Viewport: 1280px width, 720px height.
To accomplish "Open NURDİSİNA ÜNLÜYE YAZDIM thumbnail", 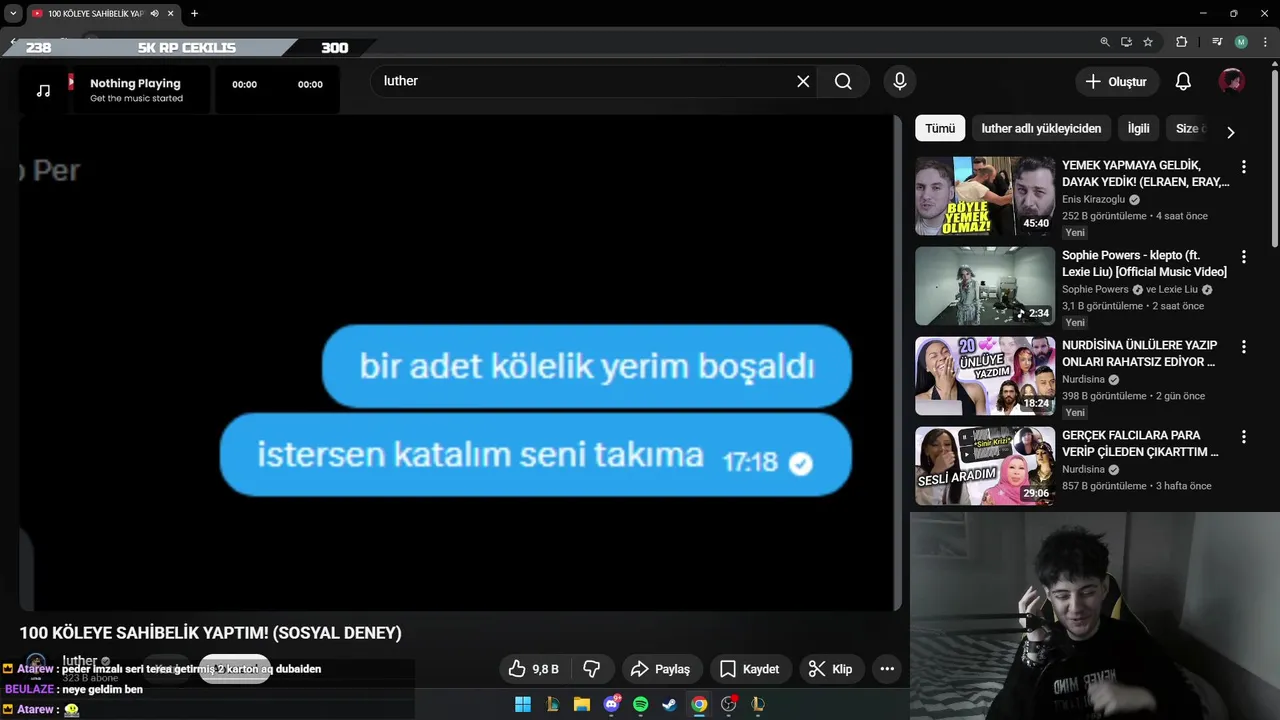I will [985, 376].
